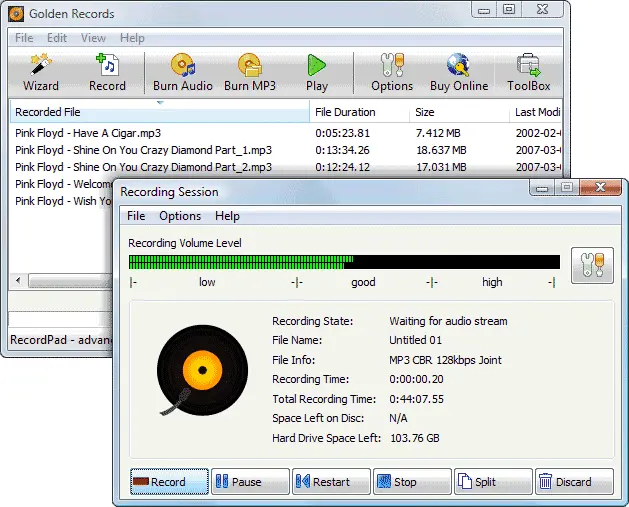The width and height of the screenshot is (629, 507).
Task: Sort list by Recorded File column header
Action: coord(158,113)
